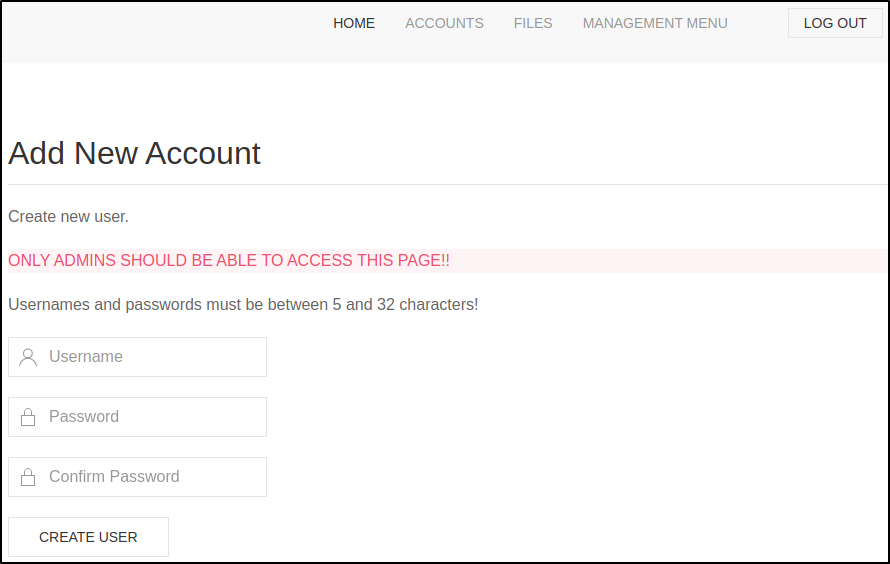
Task: Go to the ACCOUNTS page
Action: coord(444,23)
